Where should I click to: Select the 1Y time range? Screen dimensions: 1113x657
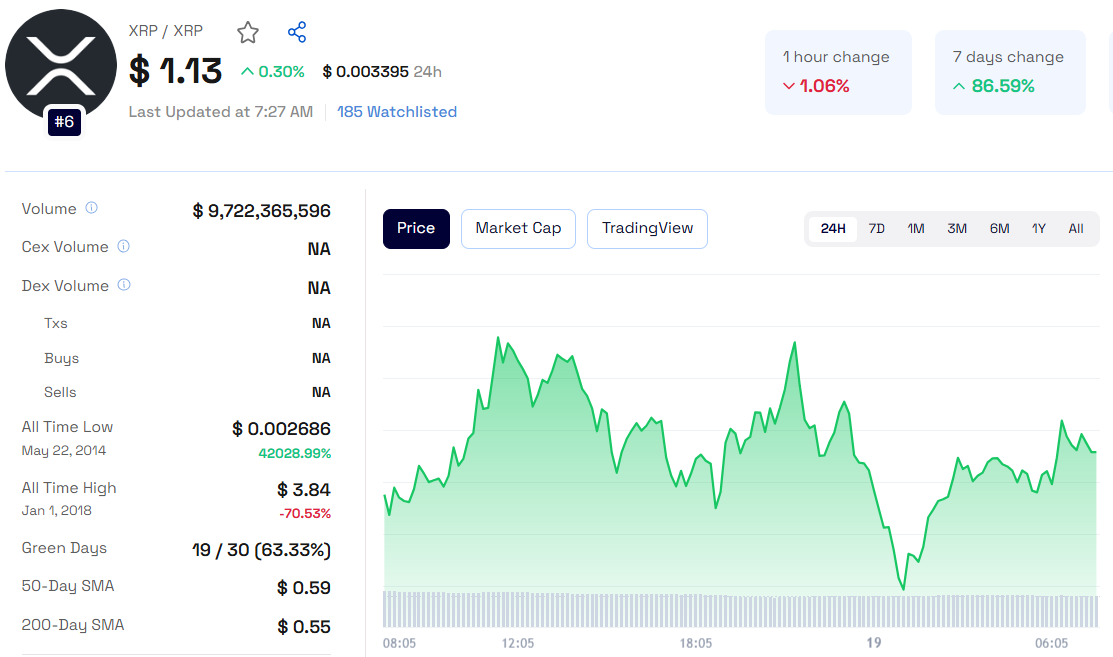[1038, 228]
